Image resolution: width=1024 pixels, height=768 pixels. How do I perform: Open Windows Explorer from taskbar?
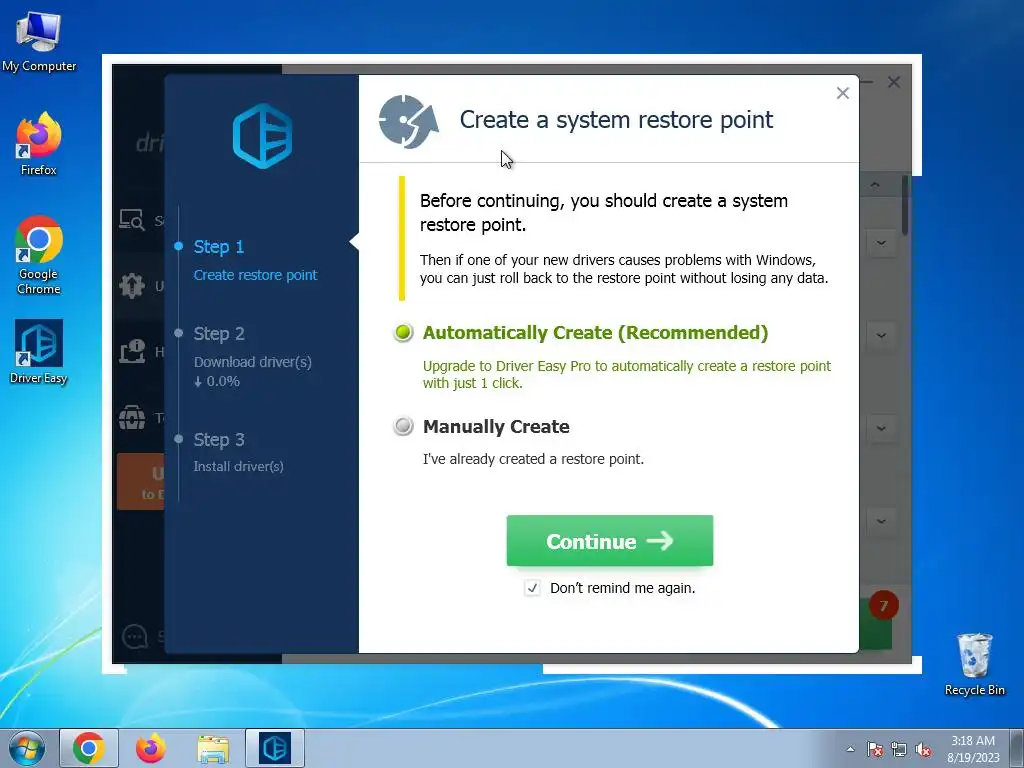(213, 748)
